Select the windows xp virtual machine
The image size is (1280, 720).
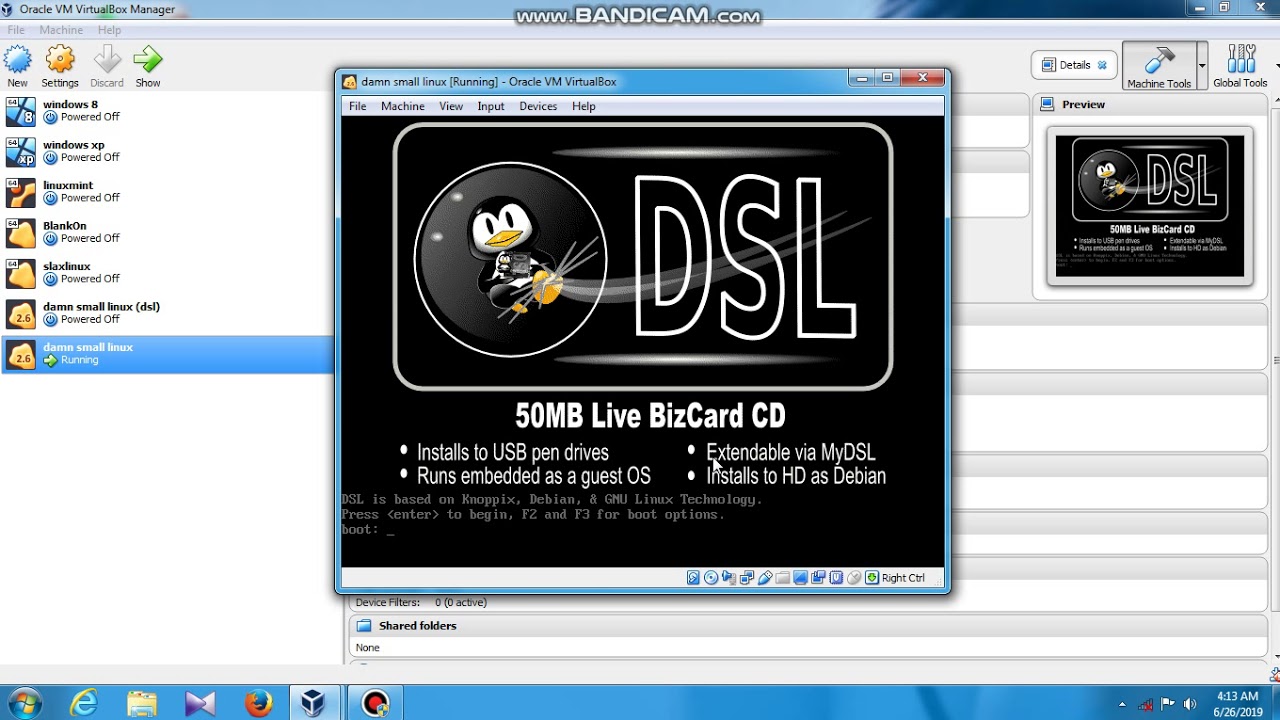[x=168, y=151]
